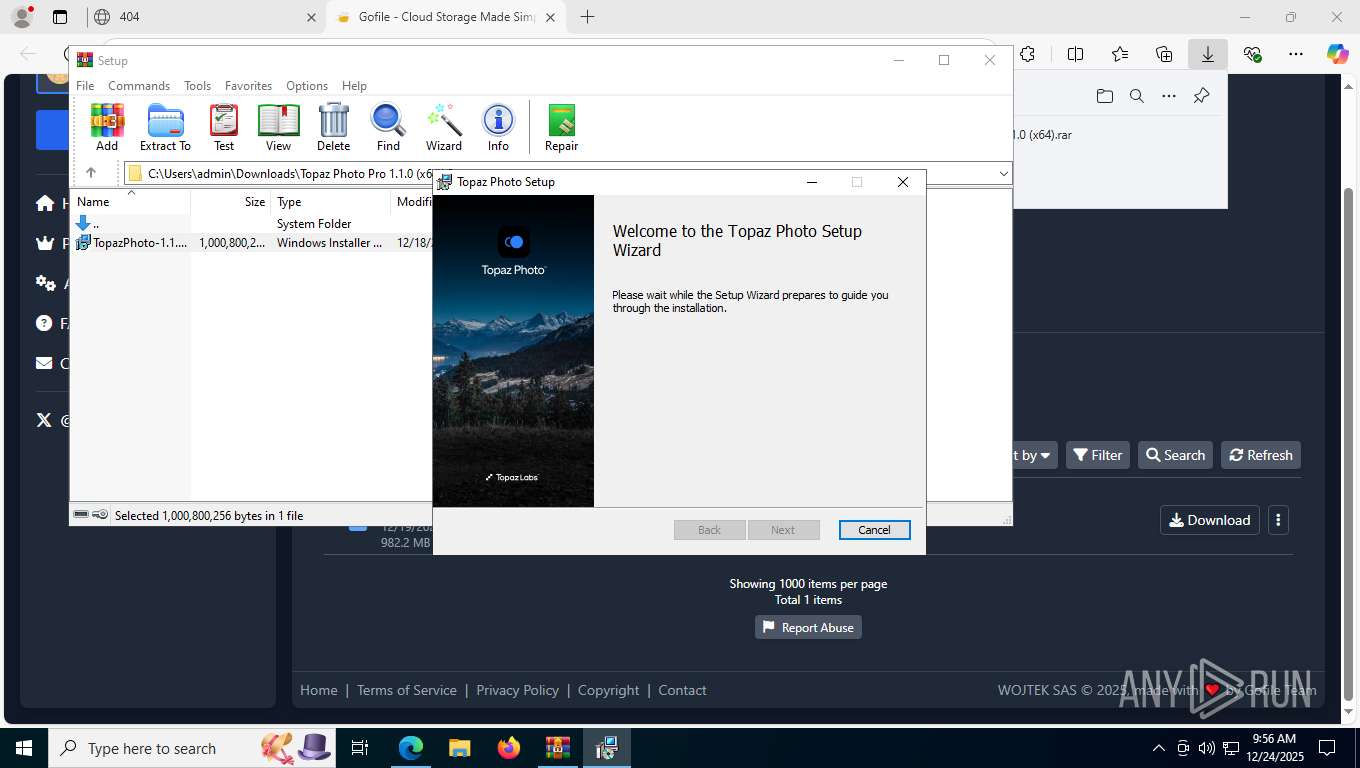Screen dimensions: 1360x768
Task: Close the Gofile browser tab
Action: point(550,17)
